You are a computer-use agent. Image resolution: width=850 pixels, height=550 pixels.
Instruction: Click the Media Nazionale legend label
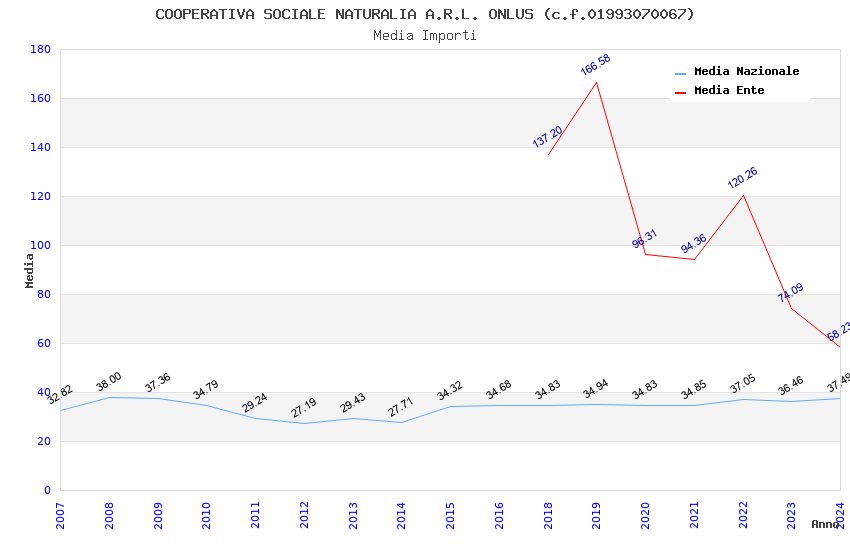coord(746,71)
